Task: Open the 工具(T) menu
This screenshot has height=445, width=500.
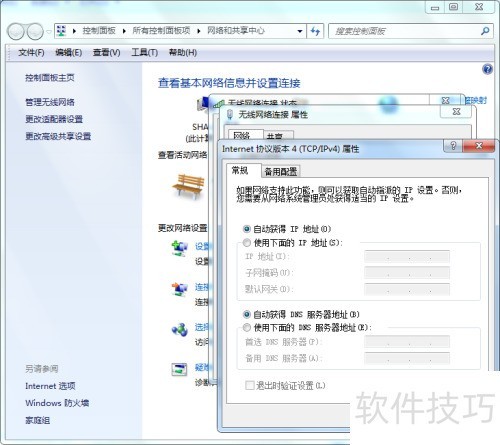Action: 144,52
